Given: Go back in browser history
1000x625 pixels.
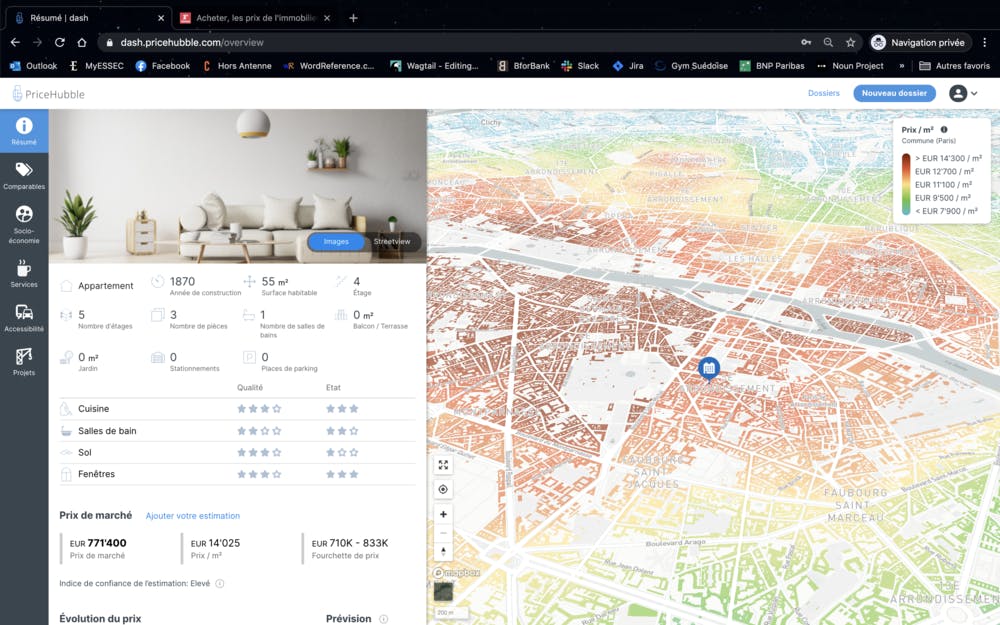Looking at the screenshot, I should 15,42.
